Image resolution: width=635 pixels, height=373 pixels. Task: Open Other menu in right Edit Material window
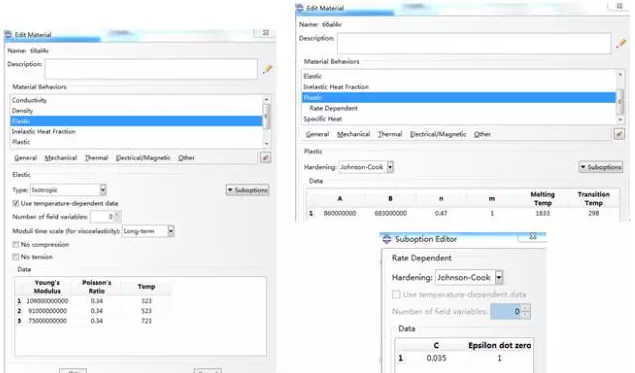[x=482, y=134]
